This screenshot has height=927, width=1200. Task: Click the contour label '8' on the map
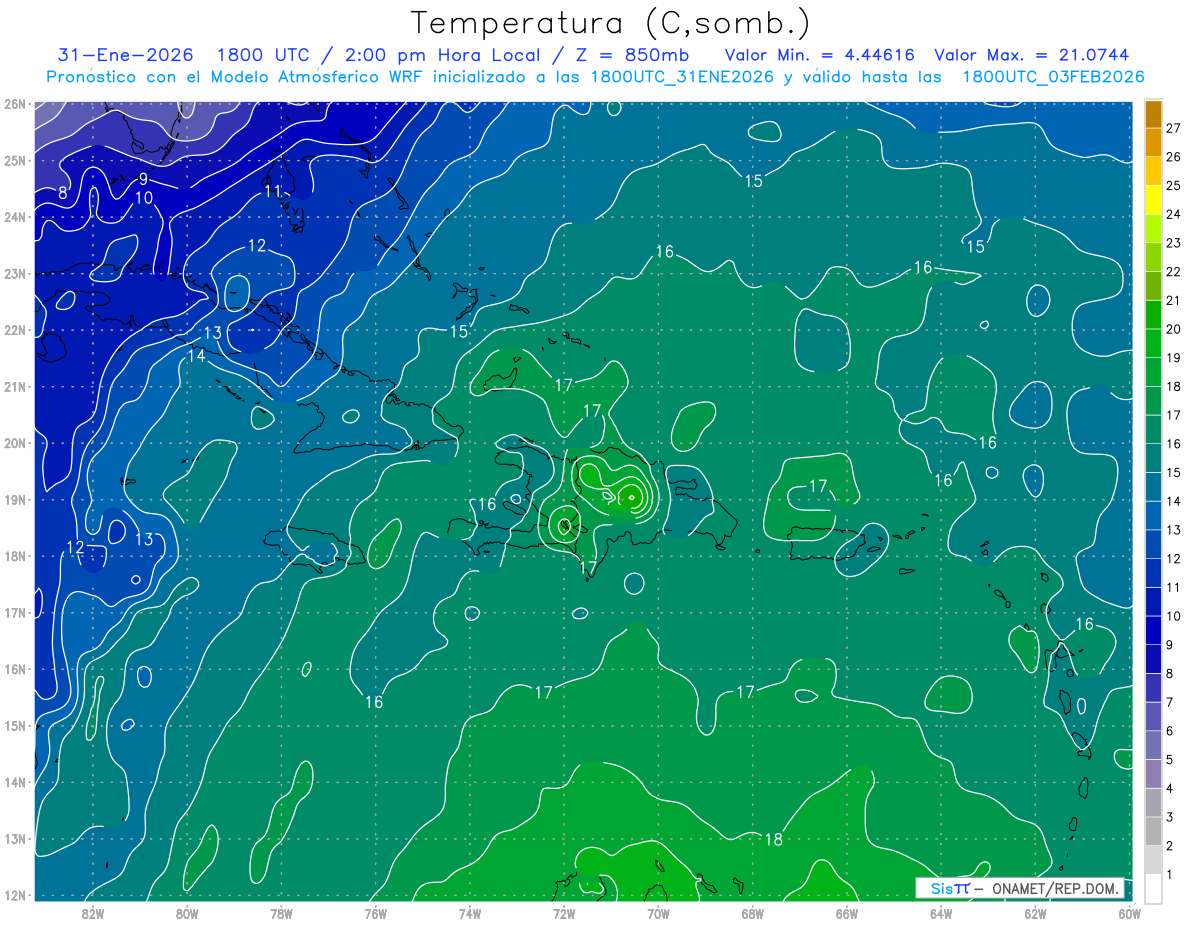point(62,193)
